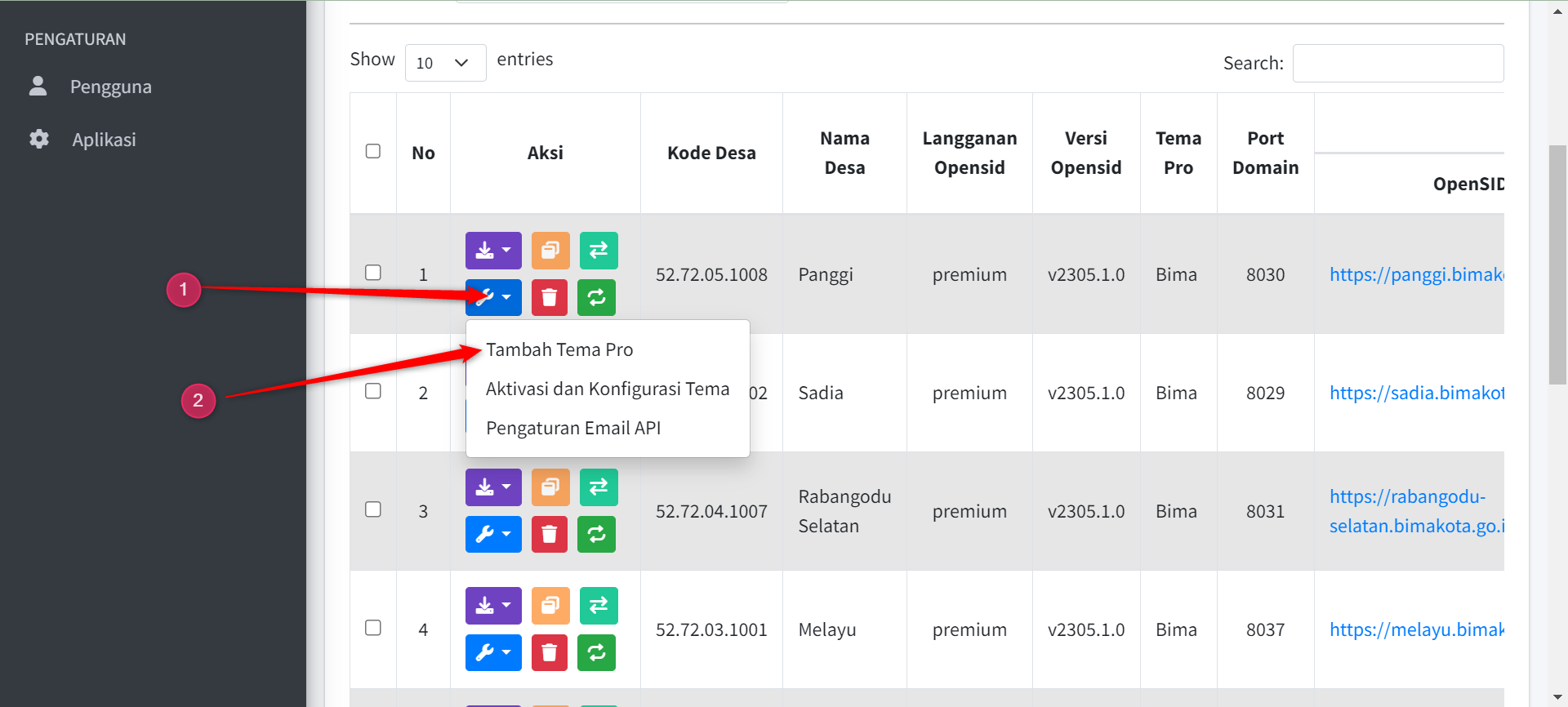1568x707 pixels.
Task: Click red trash delete icon for Panggi
Action: [x=550, y=297]
